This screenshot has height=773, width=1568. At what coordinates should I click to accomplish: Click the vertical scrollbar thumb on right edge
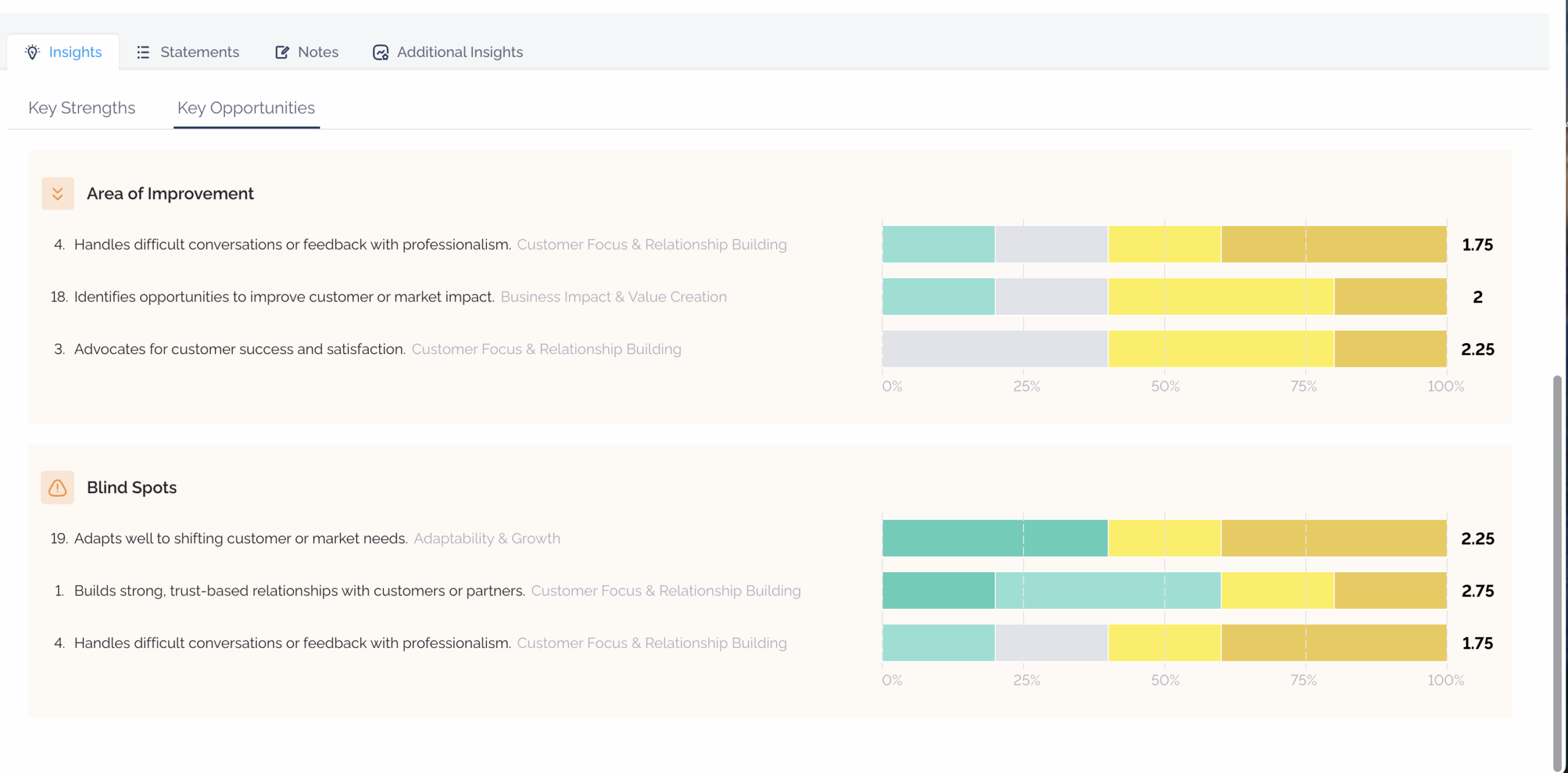[x=1558, y=573]
